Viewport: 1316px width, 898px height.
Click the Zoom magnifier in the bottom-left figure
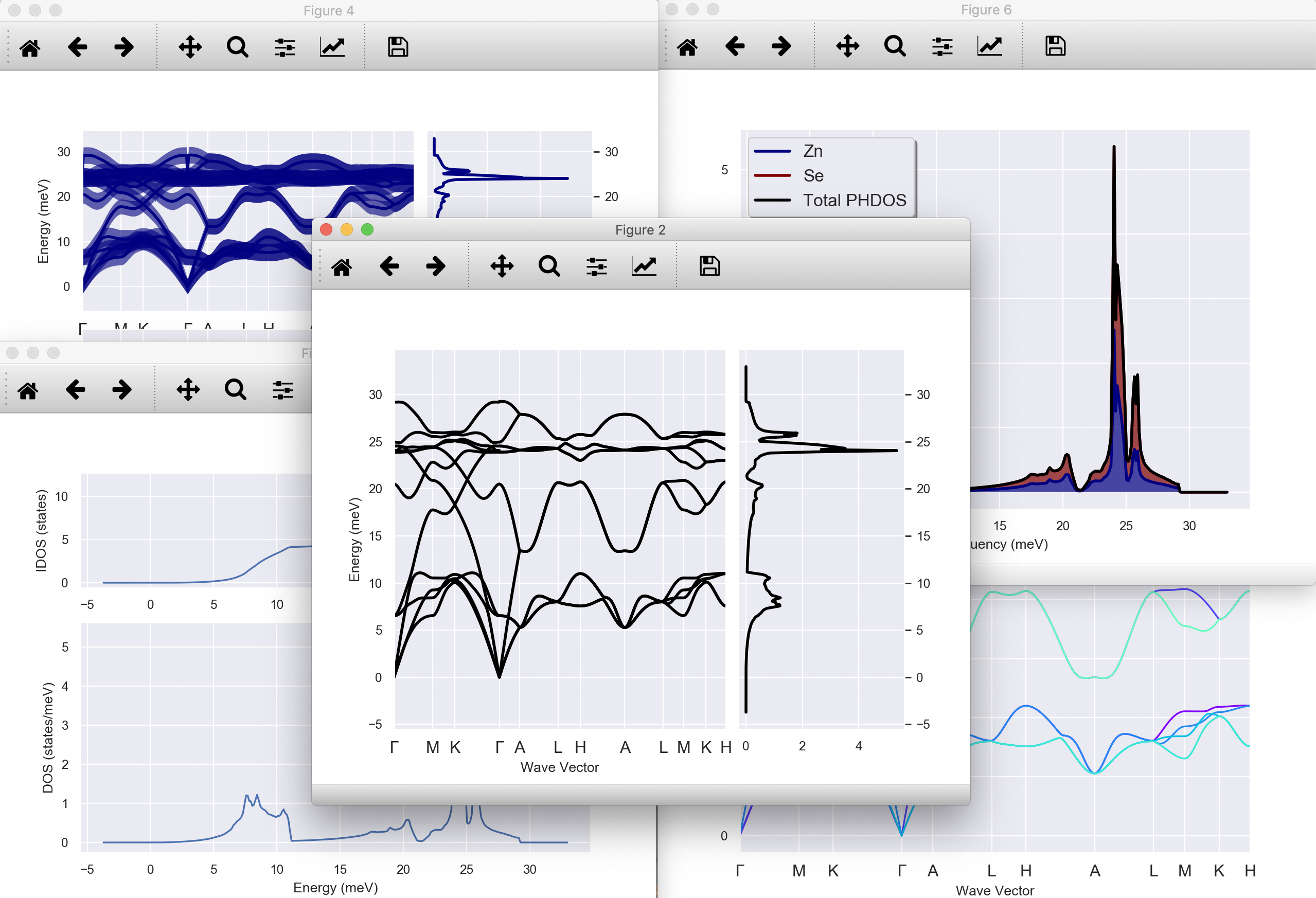tap(235, 389)
